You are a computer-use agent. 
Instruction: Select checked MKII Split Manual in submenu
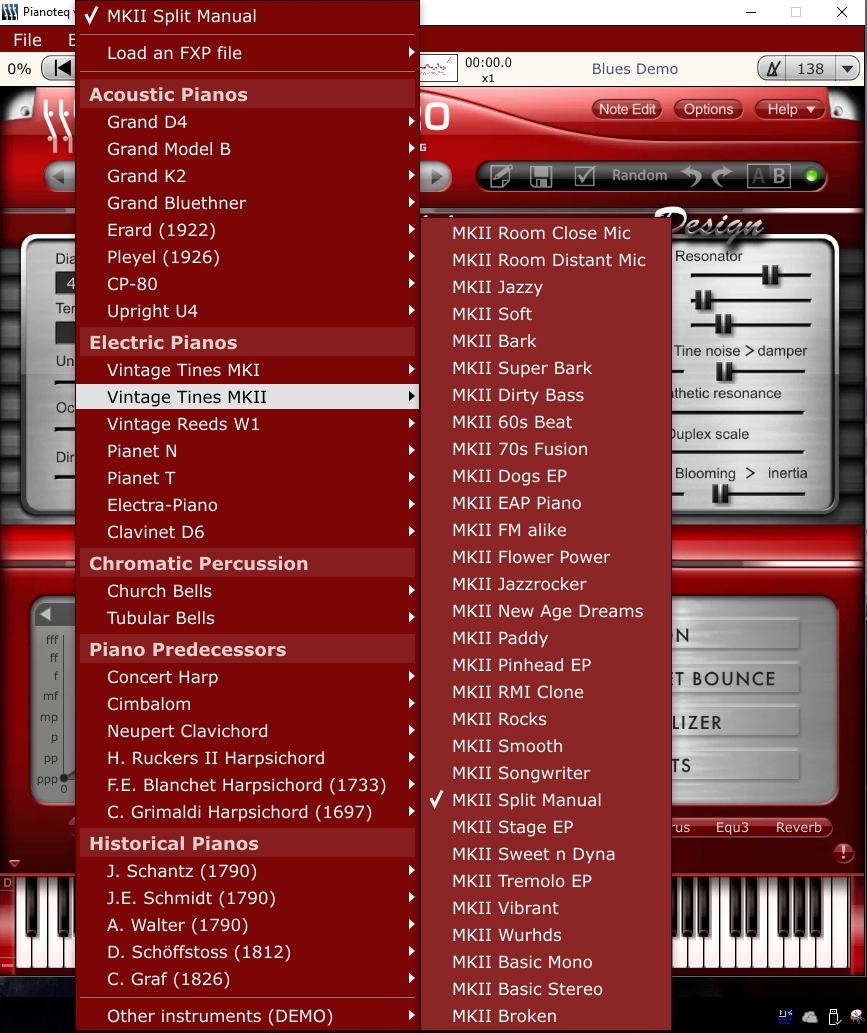(x=545, y=800)
